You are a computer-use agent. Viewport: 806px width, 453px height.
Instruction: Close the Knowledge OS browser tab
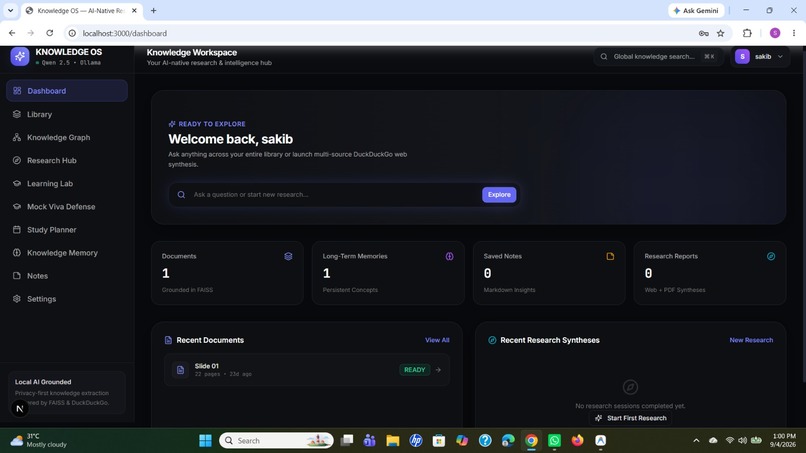[x=134, y=10]
